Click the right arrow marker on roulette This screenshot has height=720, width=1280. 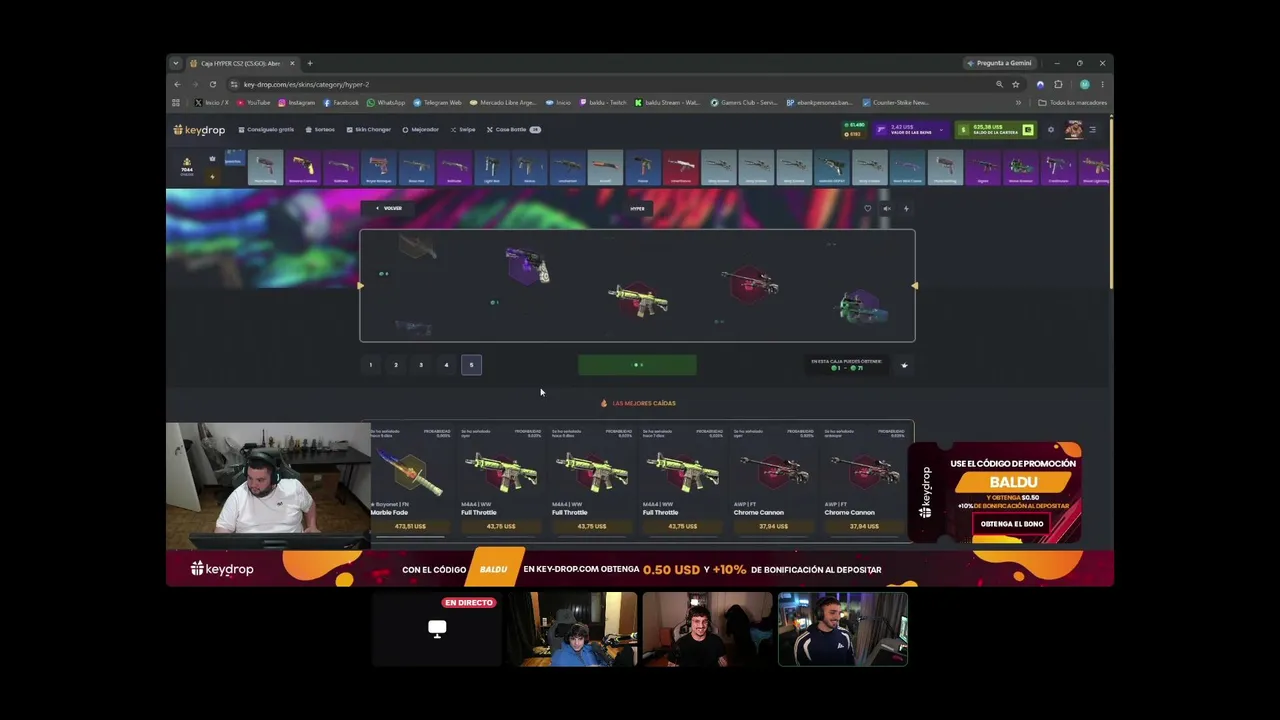click(914, 286)
